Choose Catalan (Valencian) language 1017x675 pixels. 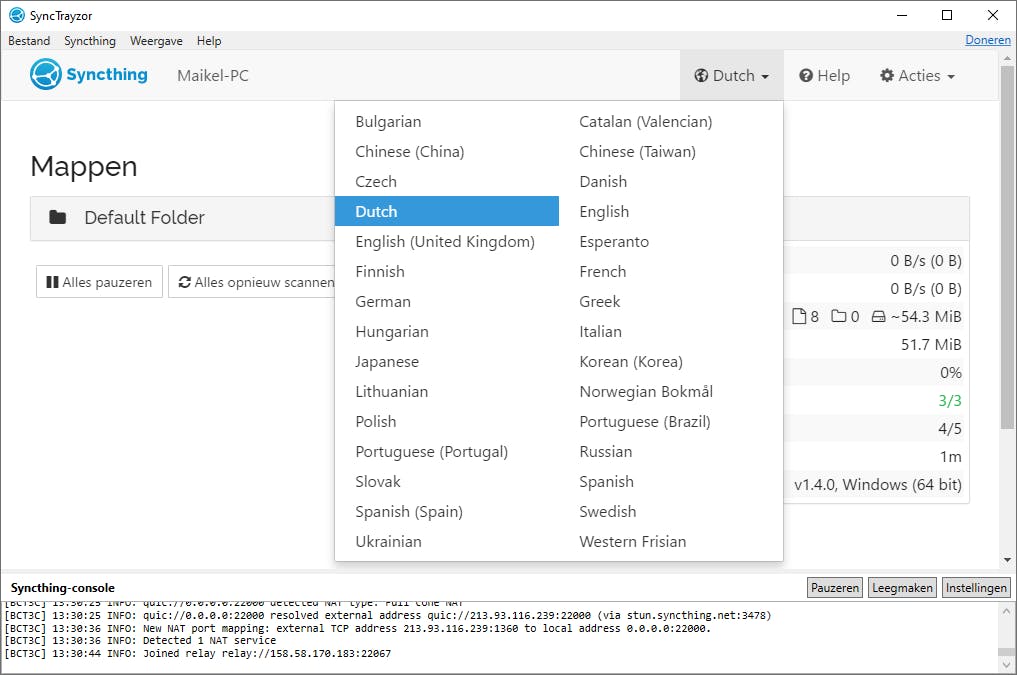pyautogui.click(x=671, y=121)
